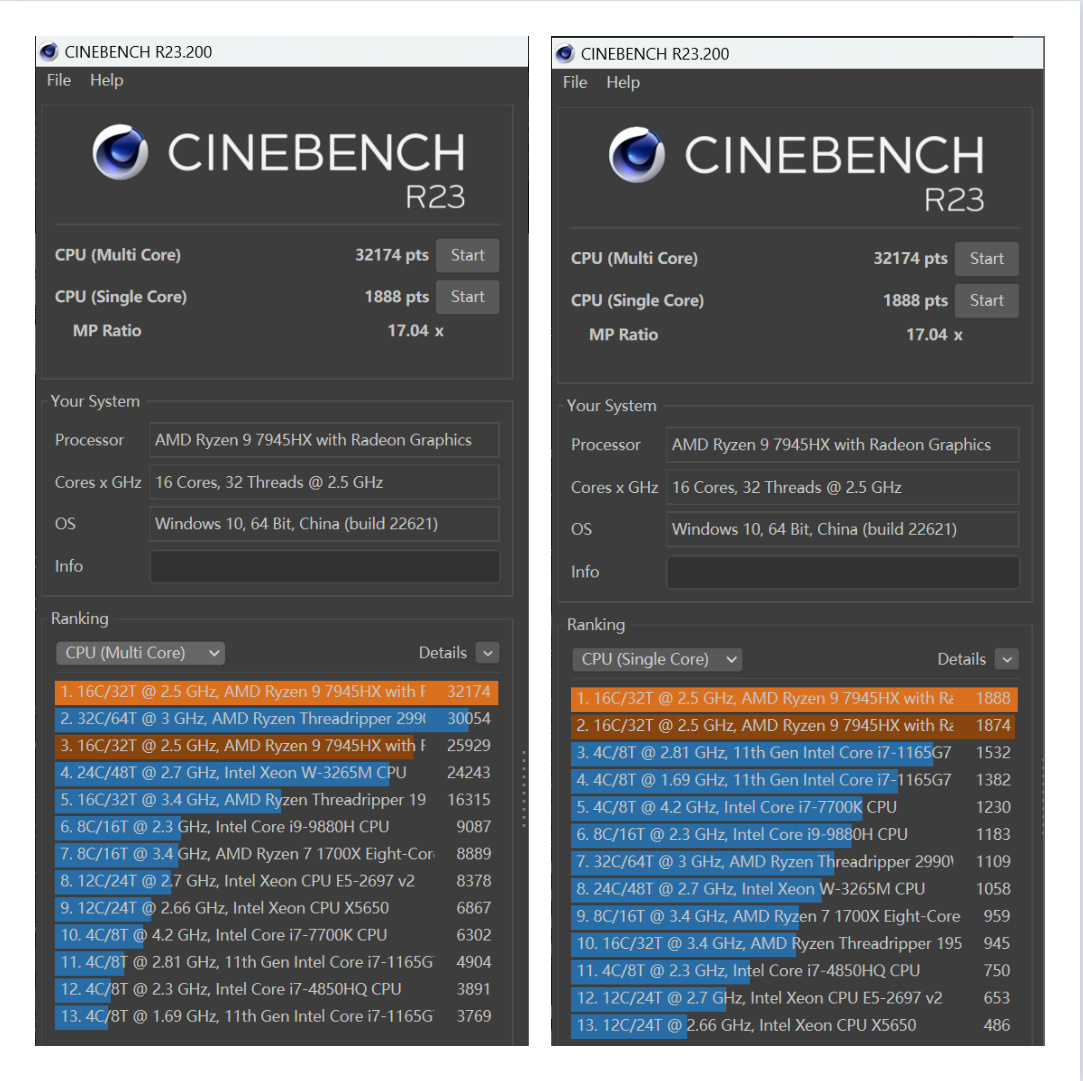Select single core row scoring 1874
Viewport: 1083px width, 1081px height.
pyautogui.click(x=794, y=726)
